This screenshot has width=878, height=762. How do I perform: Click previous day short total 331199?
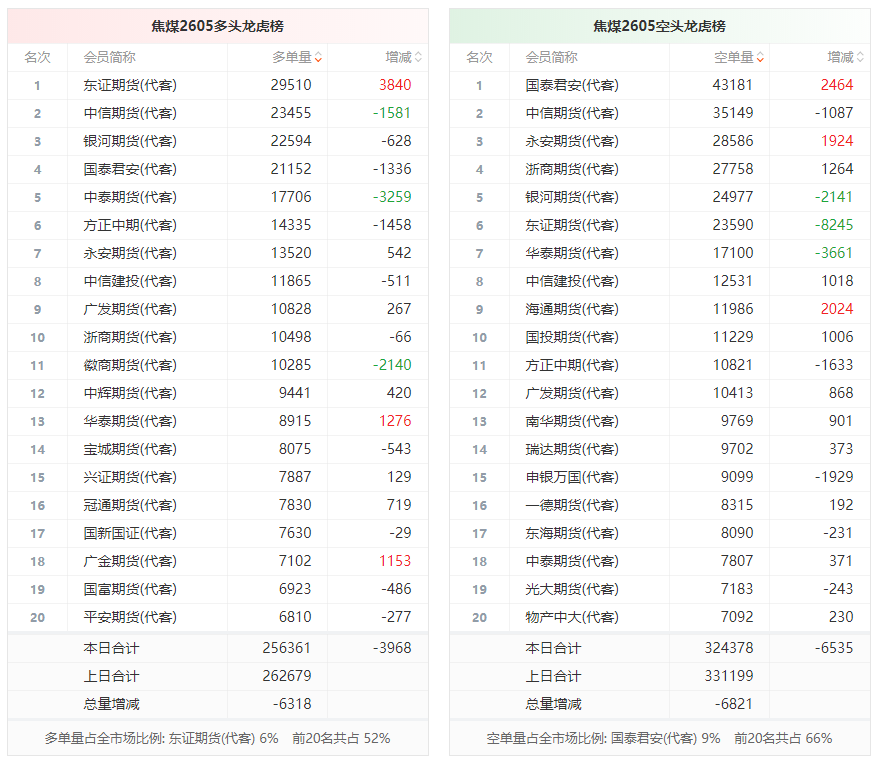[x=728, y=676]
